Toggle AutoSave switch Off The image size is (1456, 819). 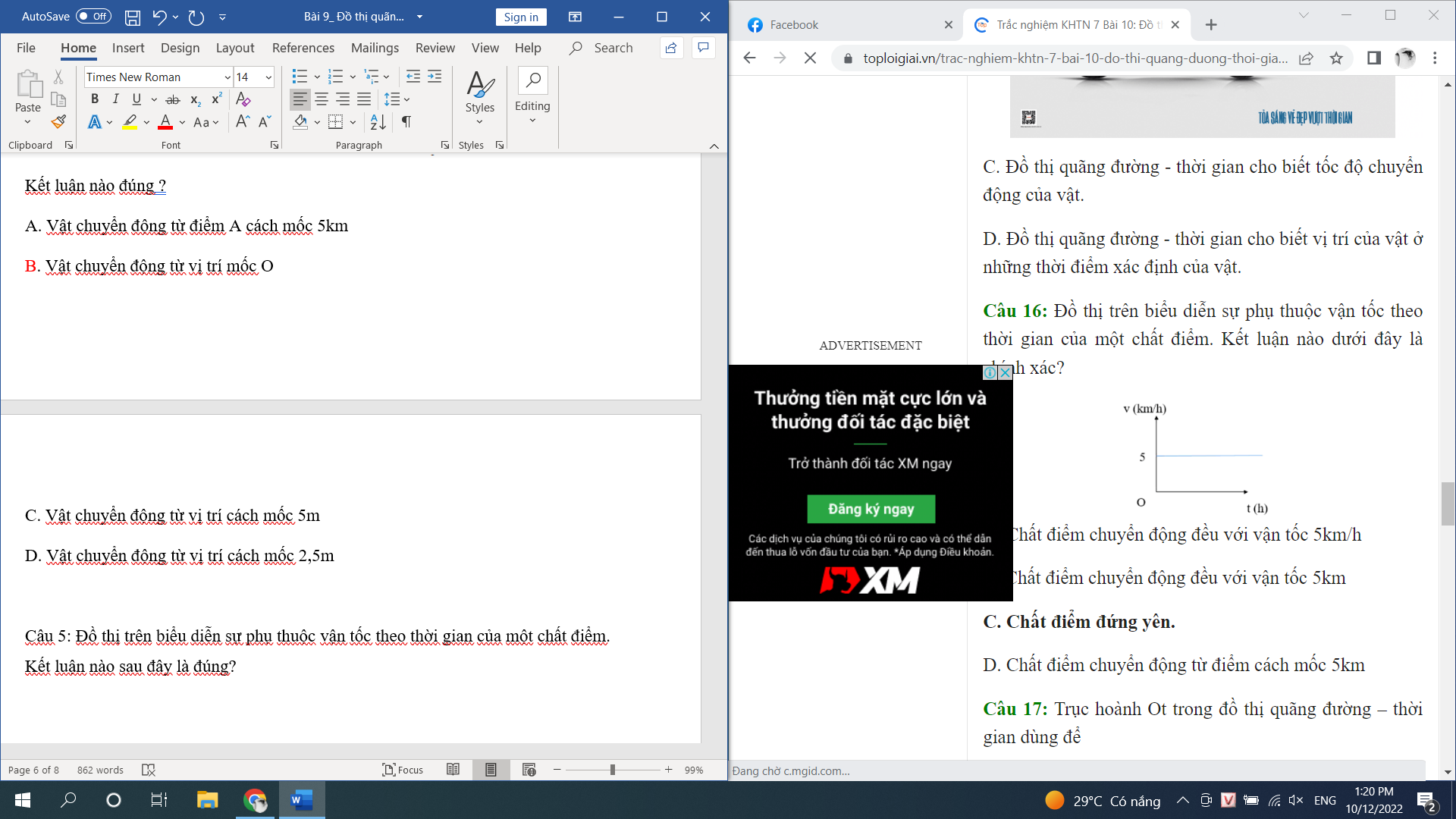(x=93, y=17)
